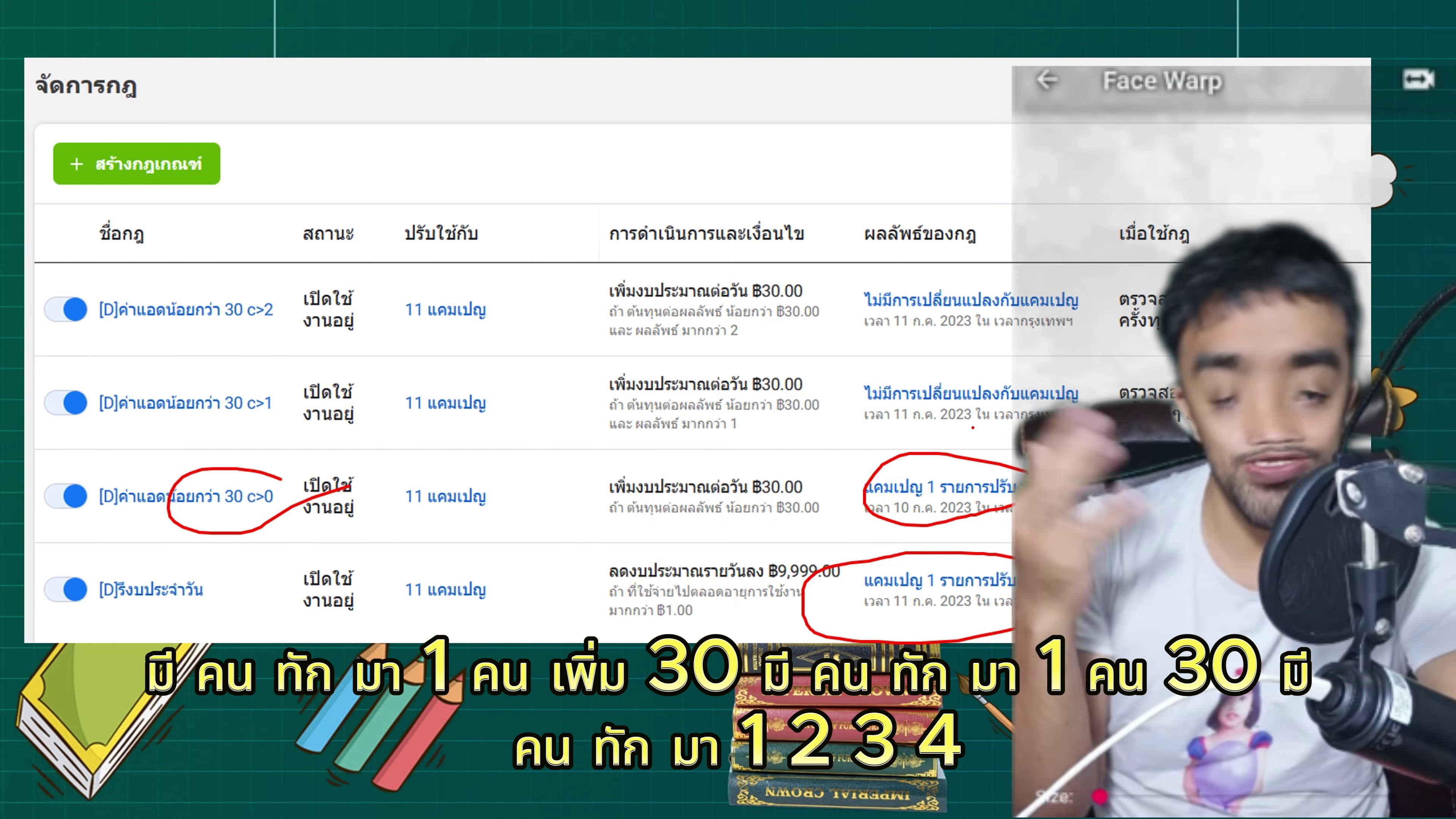Click 11 แคมเปญ for rule [D]ค่าแอดน้อยกว่า 30 c>1
The height and width of the screenshot is (819, 1456).
pos(446,402)
